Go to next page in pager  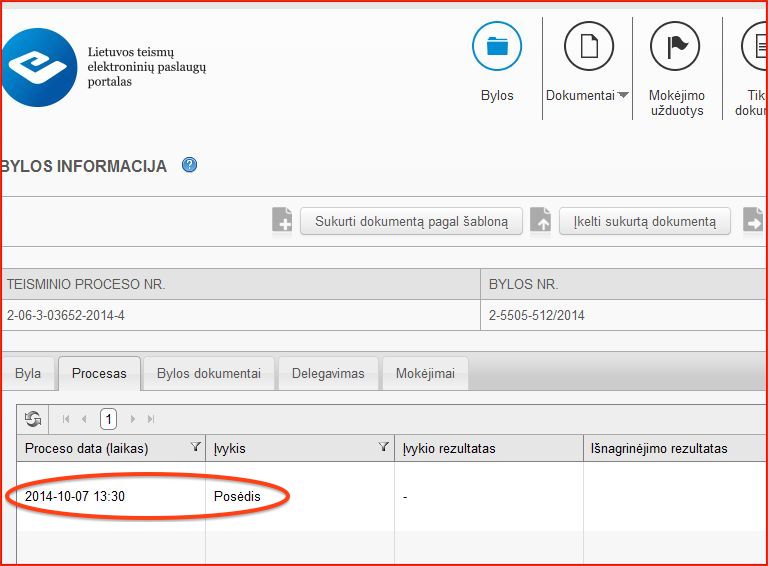[132, 419]
